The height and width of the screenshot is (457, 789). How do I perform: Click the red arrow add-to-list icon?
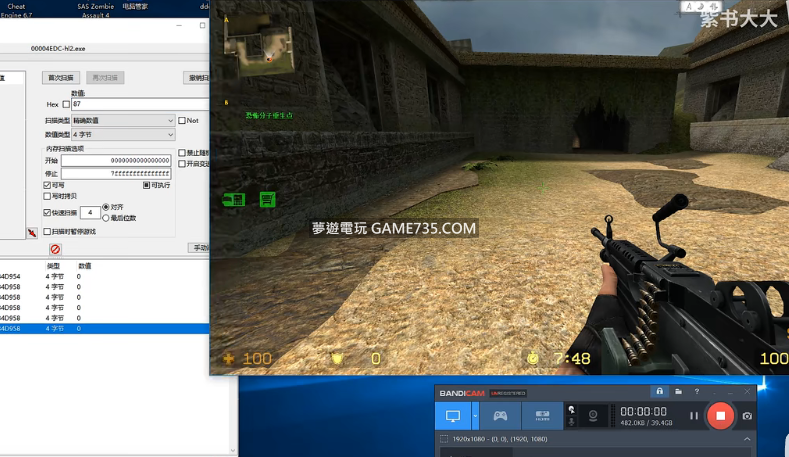pos(32,233)
